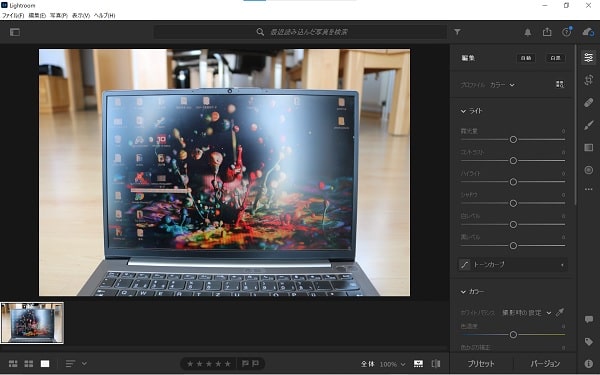600x375 pixels.
Task: Select the Crop and Rotate tool
Action: tap(589, 80)
